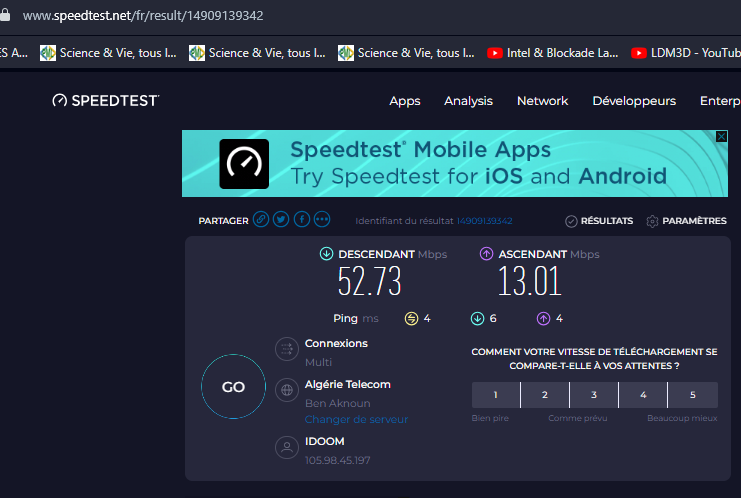The width and height of the screenshot is (741, 498).
Task: Click the site lock icon in the address bar
Action: tap(5, 15)
